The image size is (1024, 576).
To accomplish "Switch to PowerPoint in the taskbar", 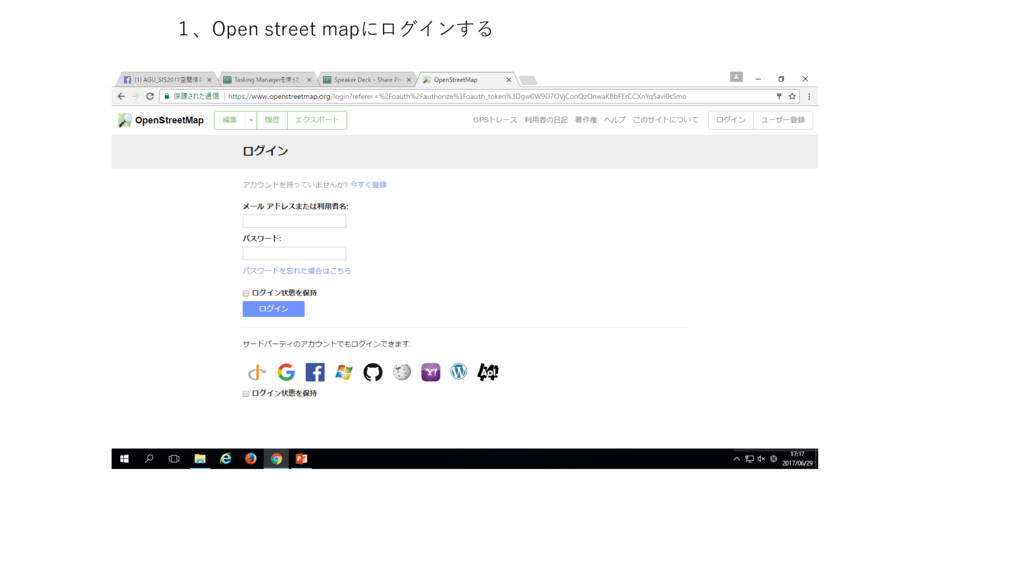I will click(x=301, y=459).
